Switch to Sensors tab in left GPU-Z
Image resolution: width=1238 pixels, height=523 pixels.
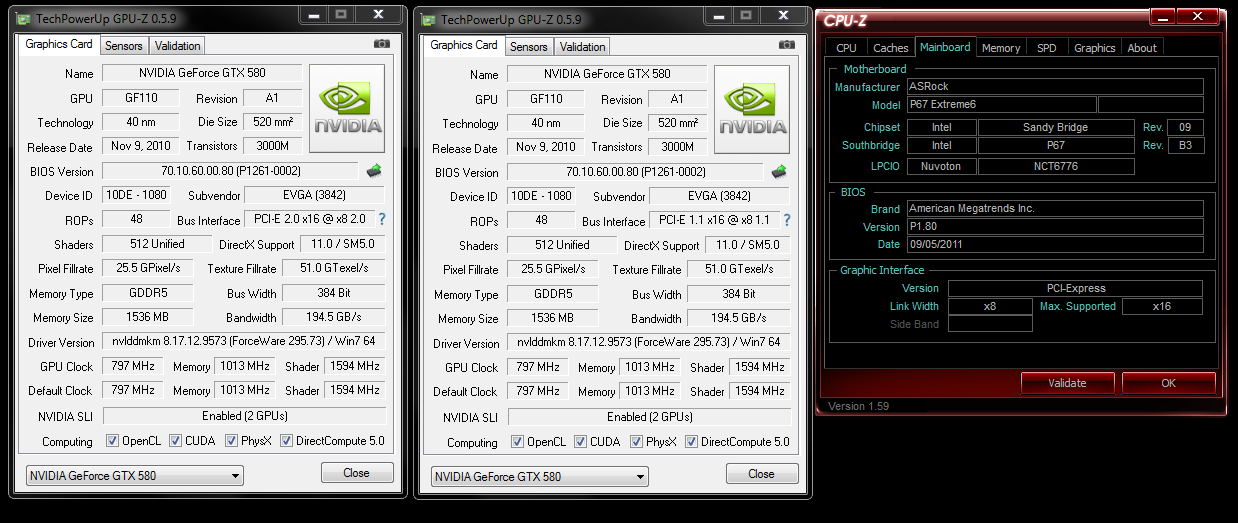tap(124, 46)
